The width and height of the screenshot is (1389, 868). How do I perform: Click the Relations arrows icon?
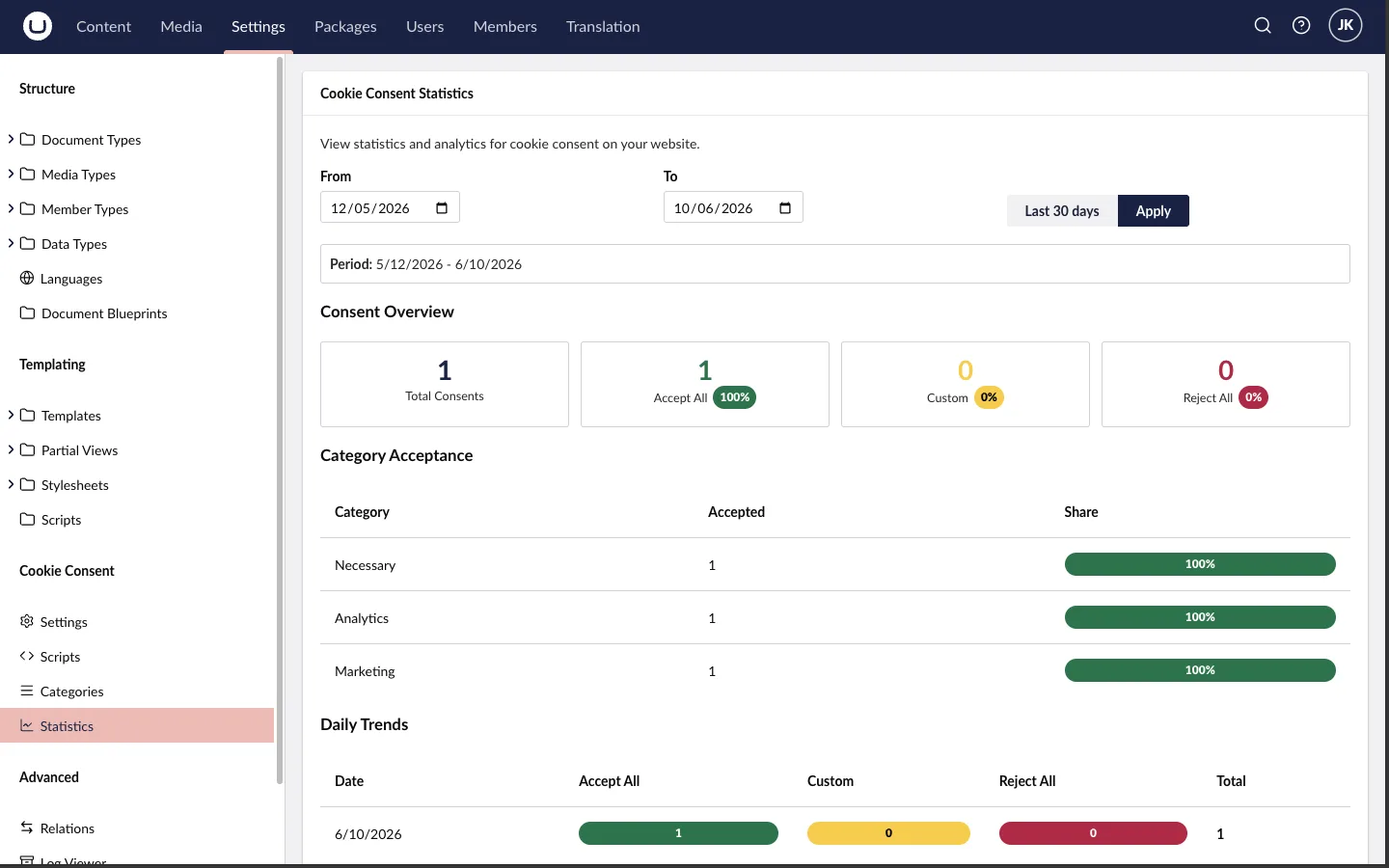pyautogui.click(x=27, y=828)
